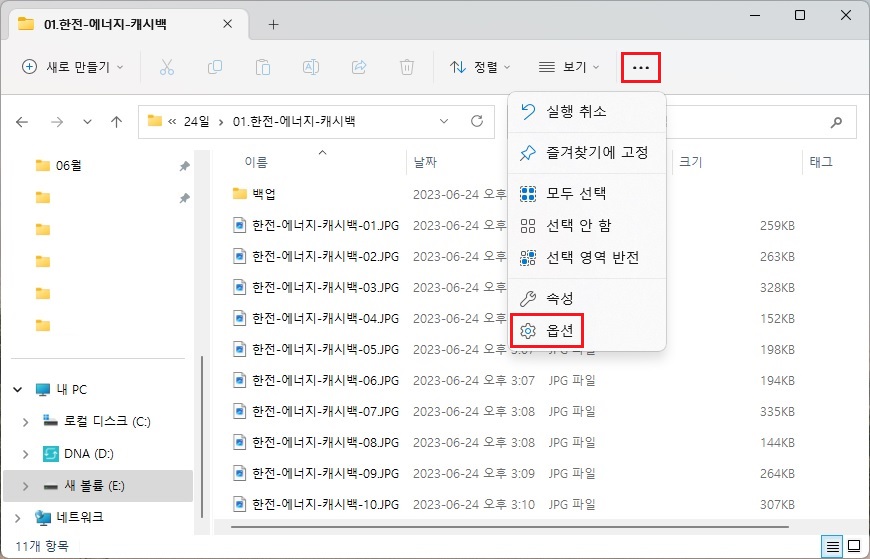Select 06월 in the quick access list
Screen dimensions: 870x559
point(69,165)
